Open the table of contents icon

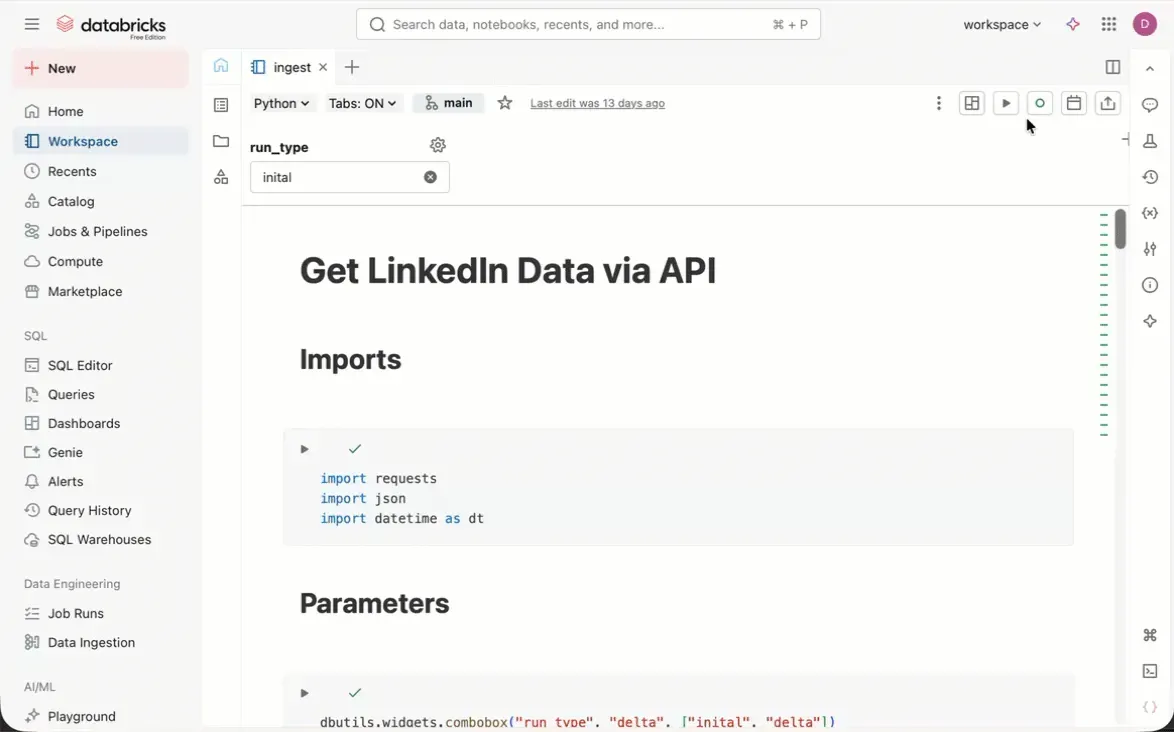click(221, 105)
